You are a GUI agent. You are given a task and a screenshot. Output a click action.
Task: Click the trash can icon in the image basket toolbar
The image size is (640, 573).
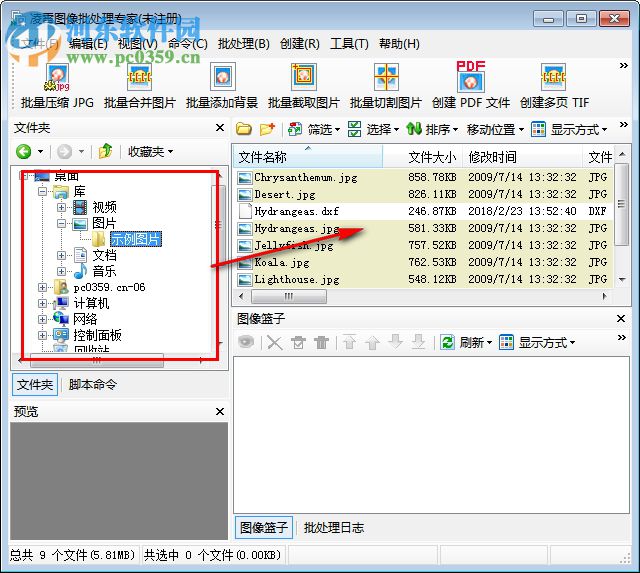(x=322, y=342)
